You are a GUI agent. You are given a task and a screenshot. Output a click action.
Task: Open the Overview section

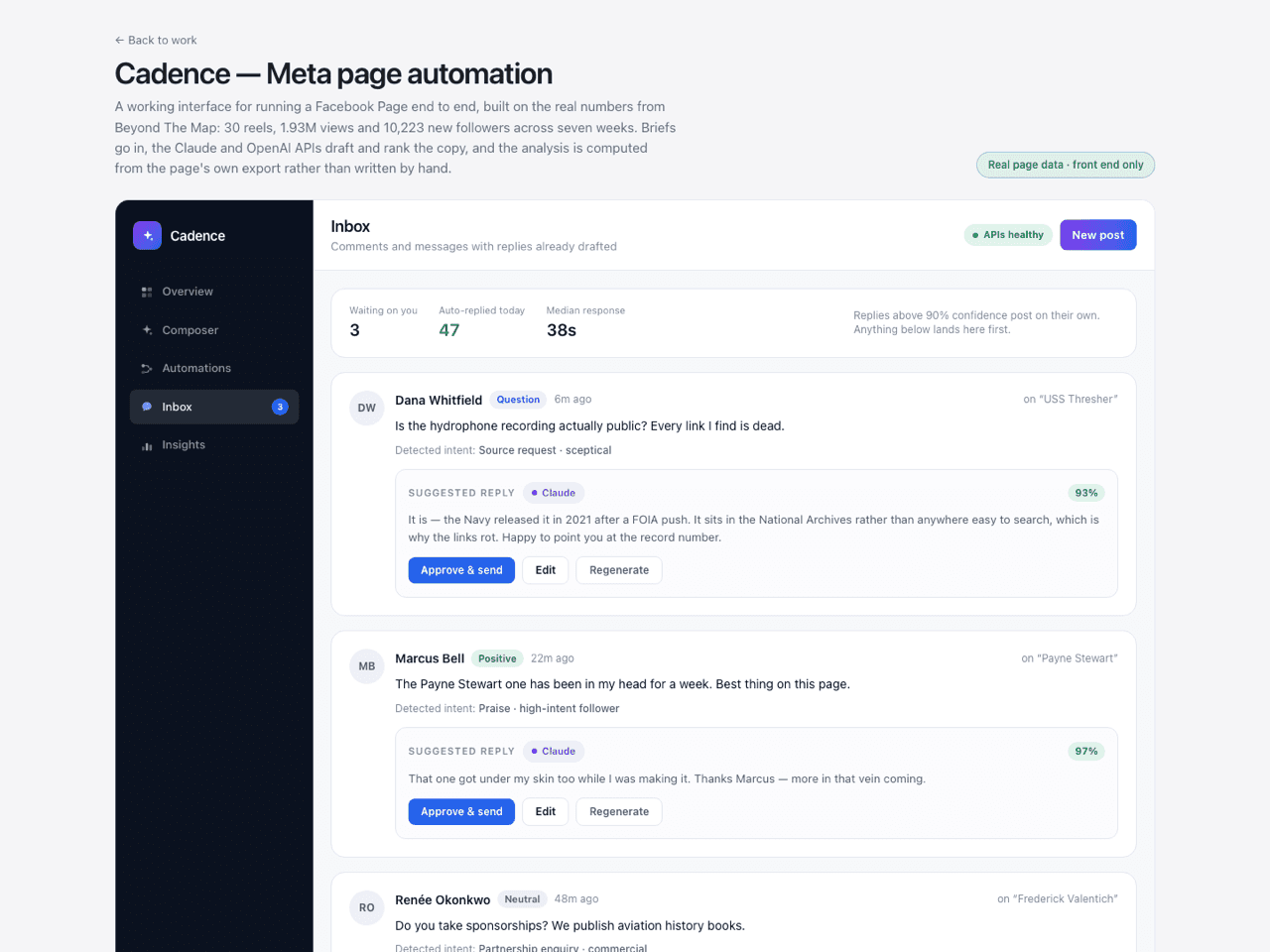pos(214,292)
